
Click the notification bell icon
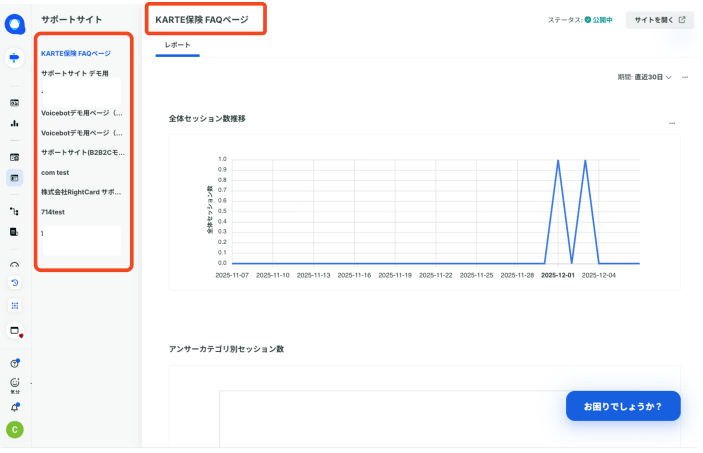click(x=15, y=407)
